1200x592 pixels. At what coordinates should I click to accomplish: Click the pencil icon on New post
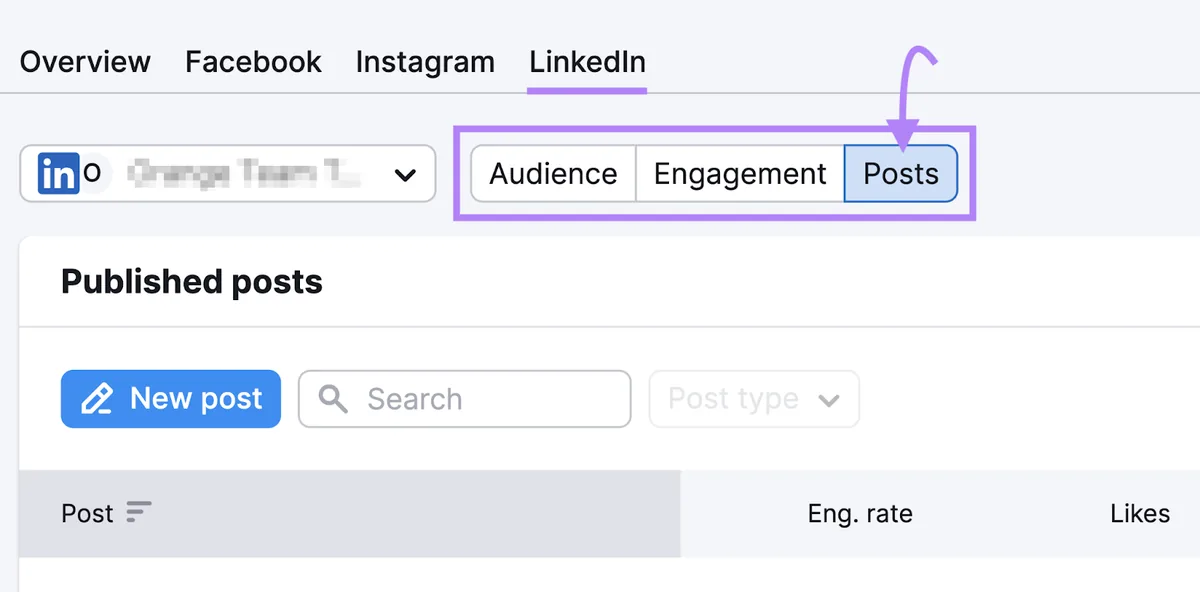pyautogui.click(x=97, y=399)
